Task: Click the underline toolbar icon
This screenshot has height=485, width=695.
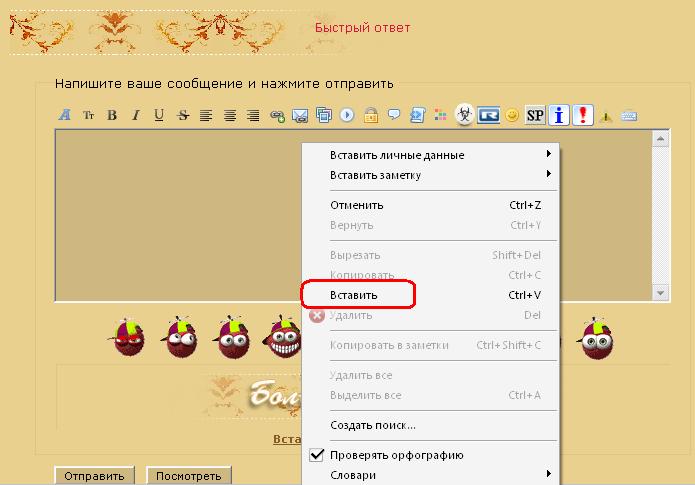Action: click(x=159, y=115)
